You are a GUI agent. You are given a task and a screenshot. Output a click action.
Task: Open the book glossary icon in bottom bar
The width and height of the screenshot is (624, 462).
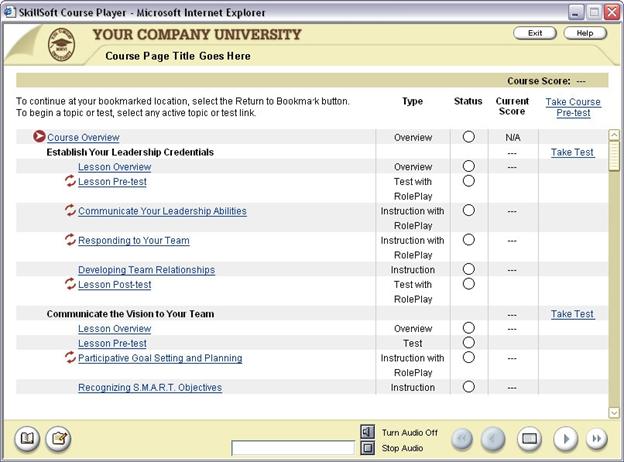[27, 439]
